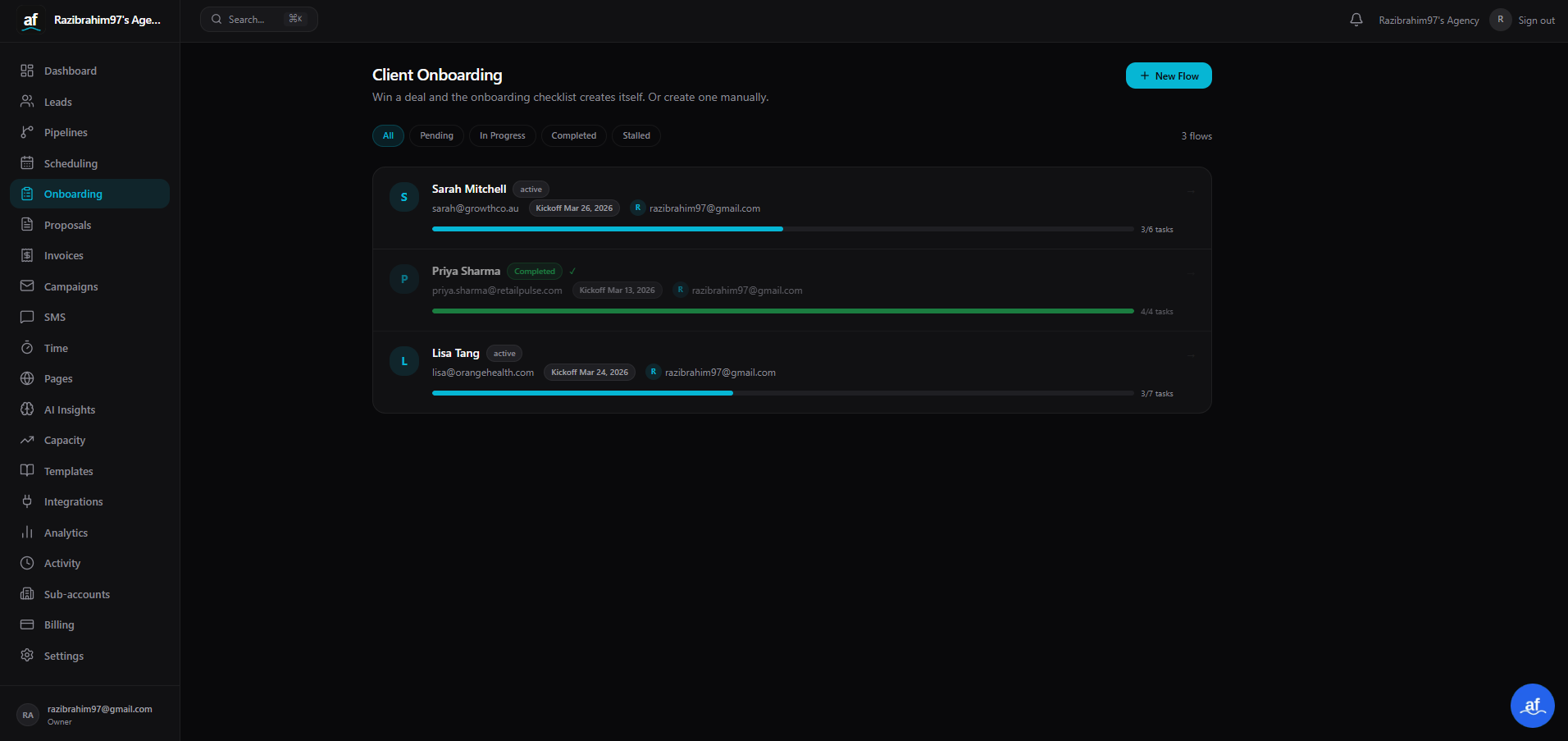Select the Stalled filter tab

coord(636,135)
